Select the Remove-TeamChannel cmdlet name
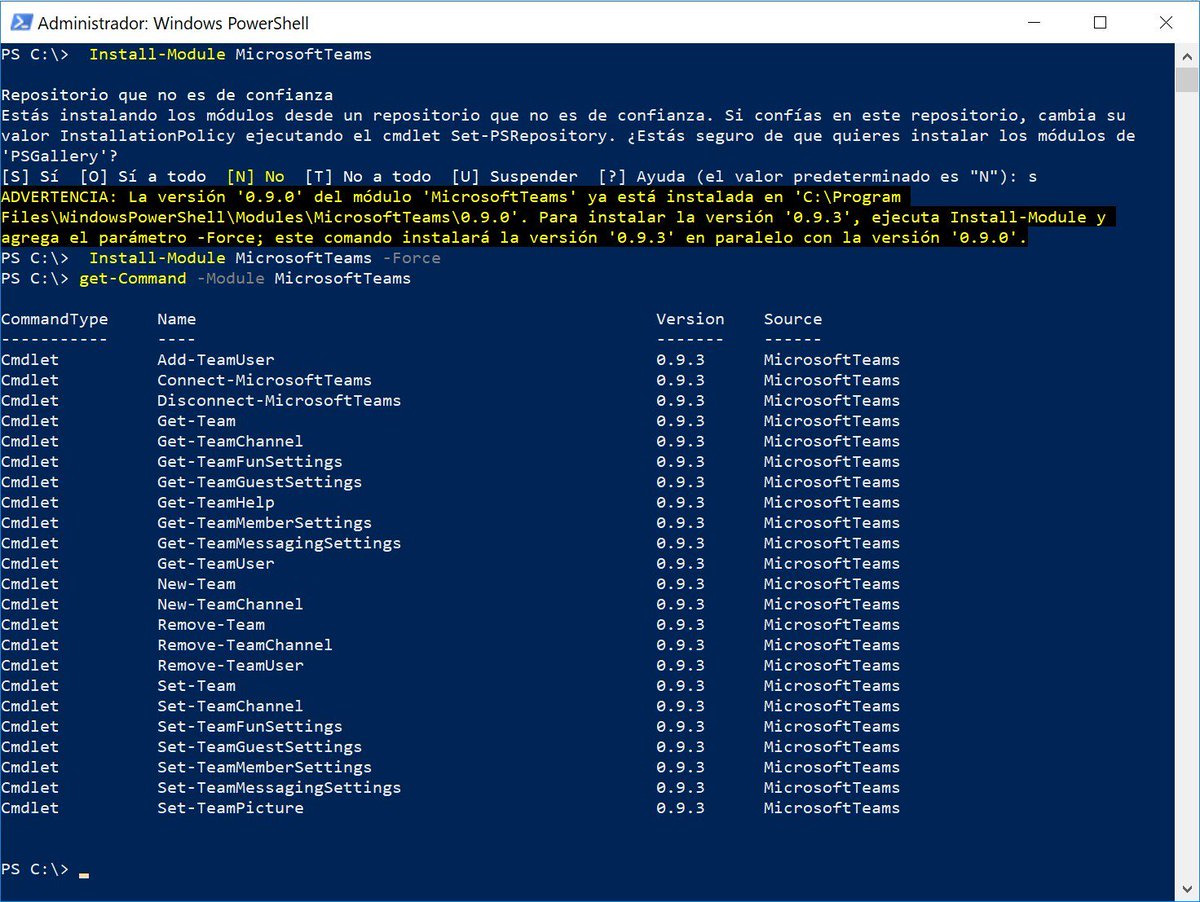The height and width of the screenshot is (902, 1200). (x=245, y=645)
